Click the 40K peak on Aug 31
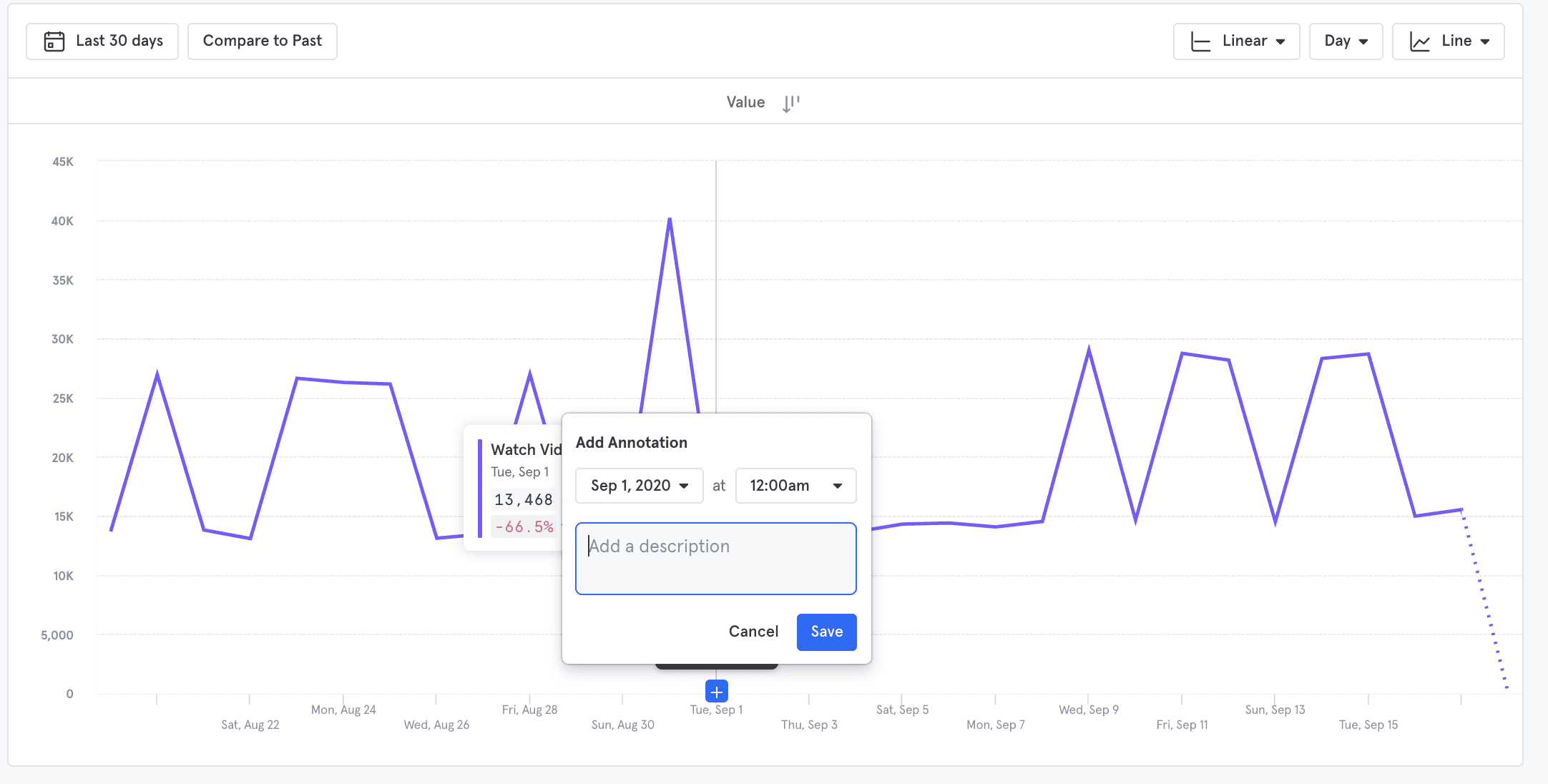Viewport: 1548px width, 784px height. click(x=670, y=220)
